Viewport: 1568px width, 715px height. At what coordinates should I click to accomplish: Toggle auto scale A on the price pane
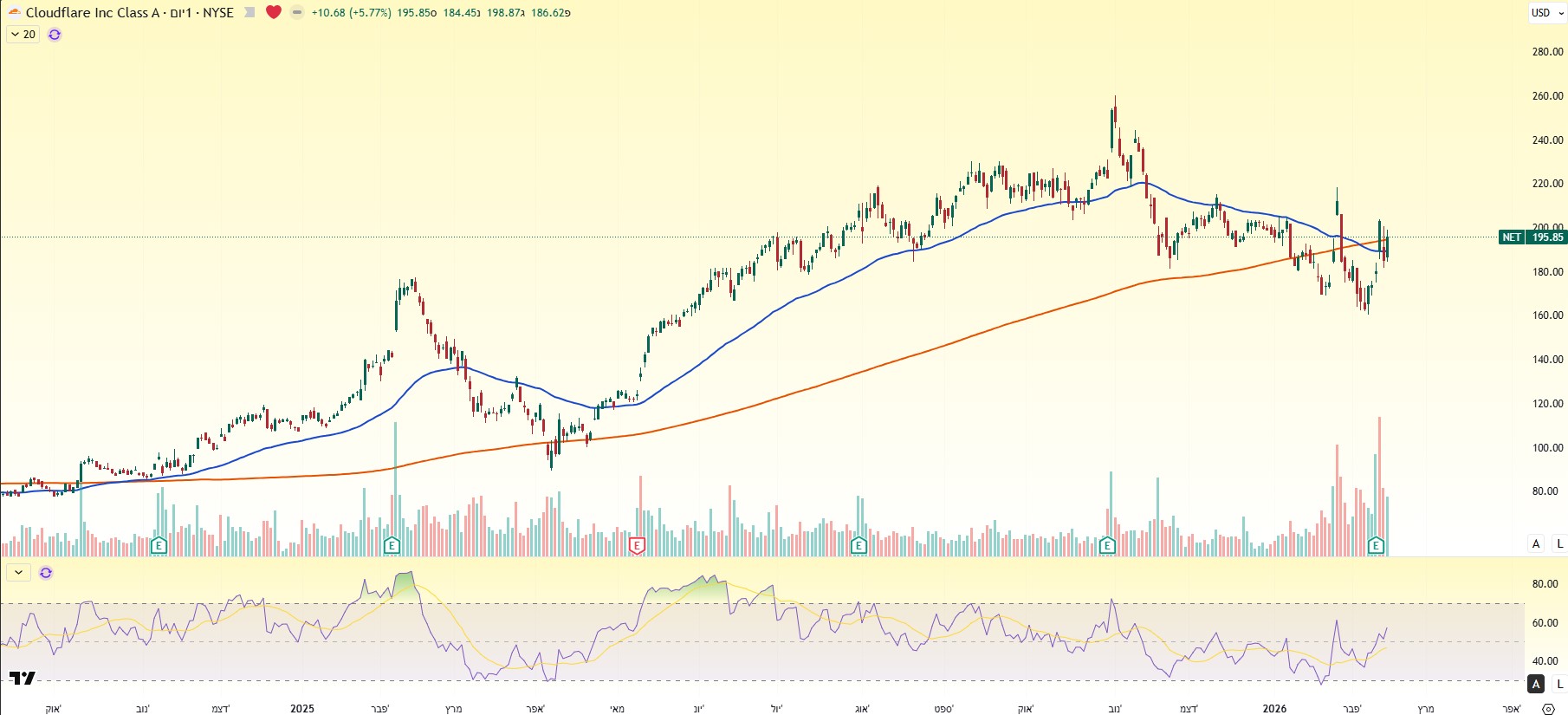[1536, 543]
